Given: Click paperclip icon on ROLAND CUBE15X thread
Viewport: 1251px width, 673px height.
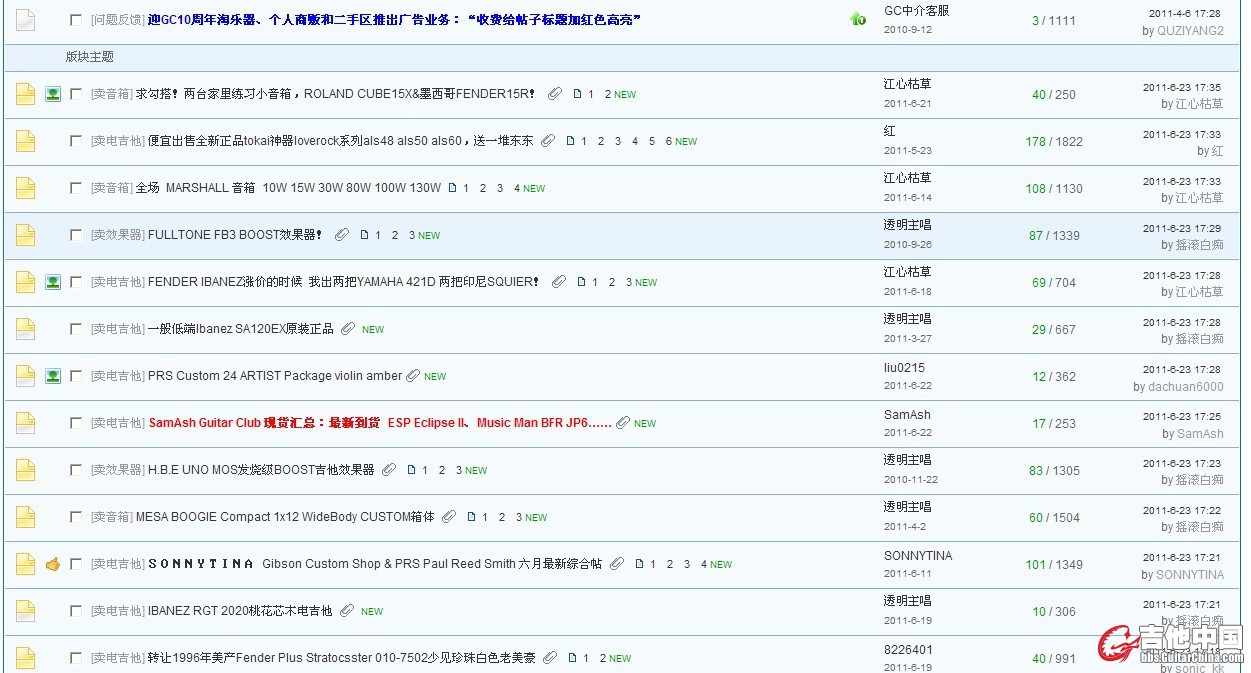Looking at the screenshot, I should (x=555, y=94).
